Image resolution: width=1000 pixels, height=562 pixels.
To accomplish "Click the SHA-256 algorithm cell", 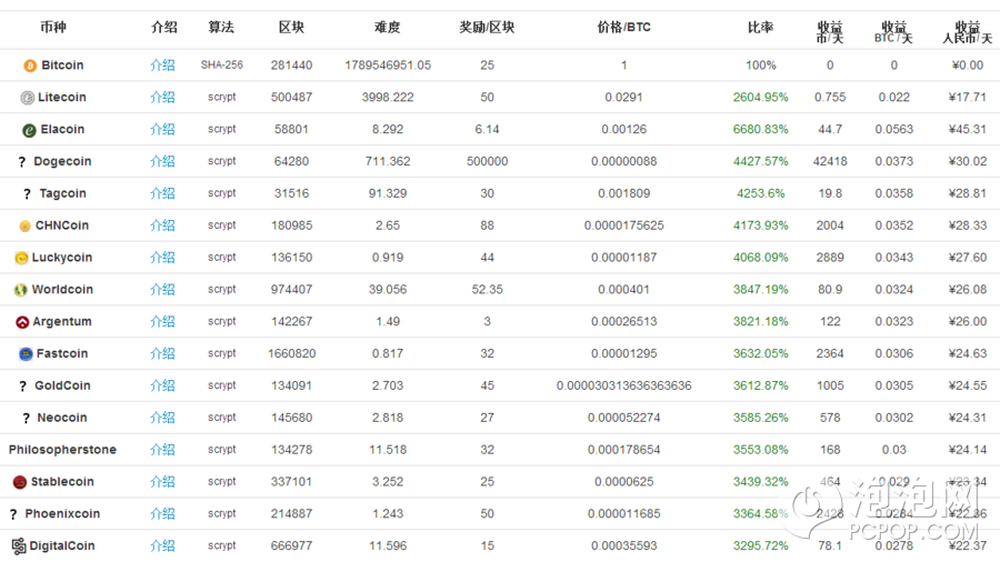I will point(221,65).
